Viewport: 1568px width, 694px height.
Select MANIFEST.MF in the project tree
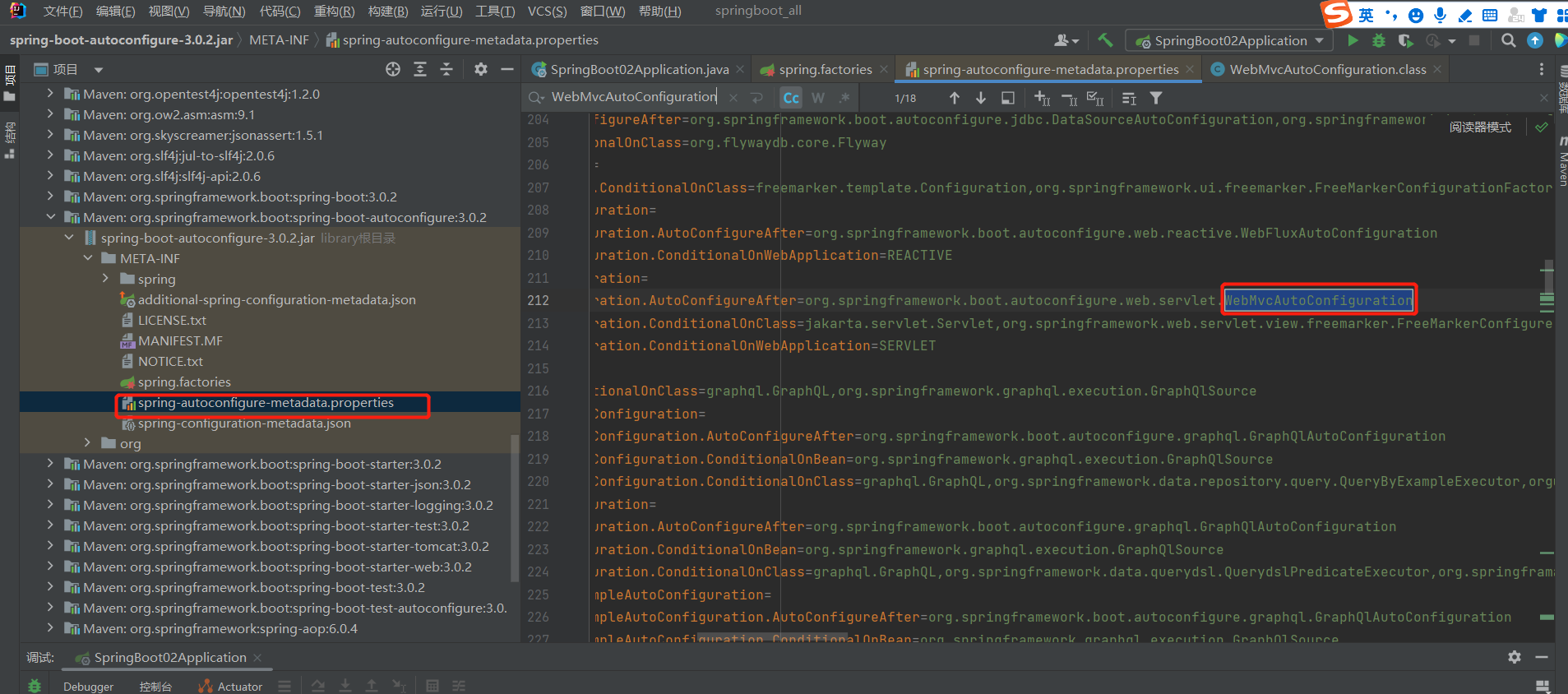pos(180,340)
